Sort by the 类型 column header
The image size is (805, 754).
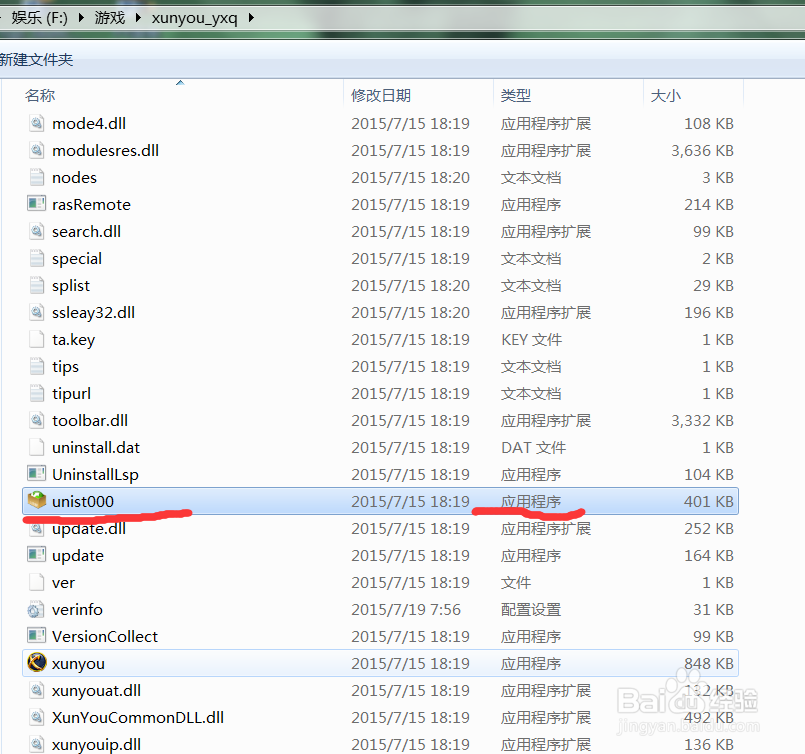click(x=515, y=95)
